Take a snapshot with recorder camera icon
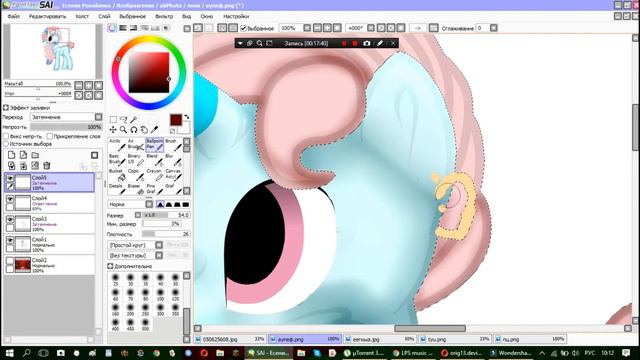Screen dimensions: 640x360 click(367, 43)
